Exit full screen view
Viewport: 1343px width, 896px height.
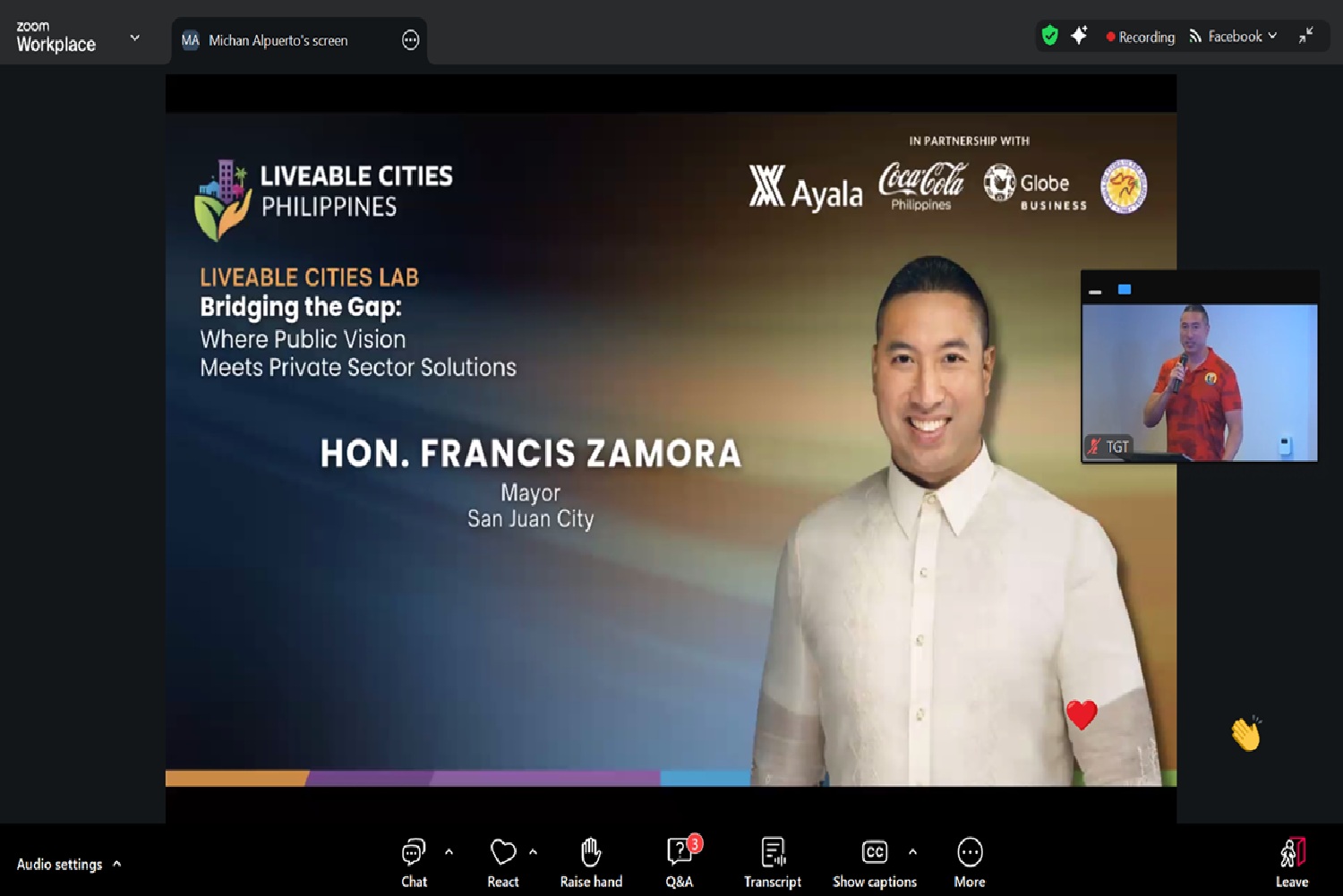(x=1306, y=36)
